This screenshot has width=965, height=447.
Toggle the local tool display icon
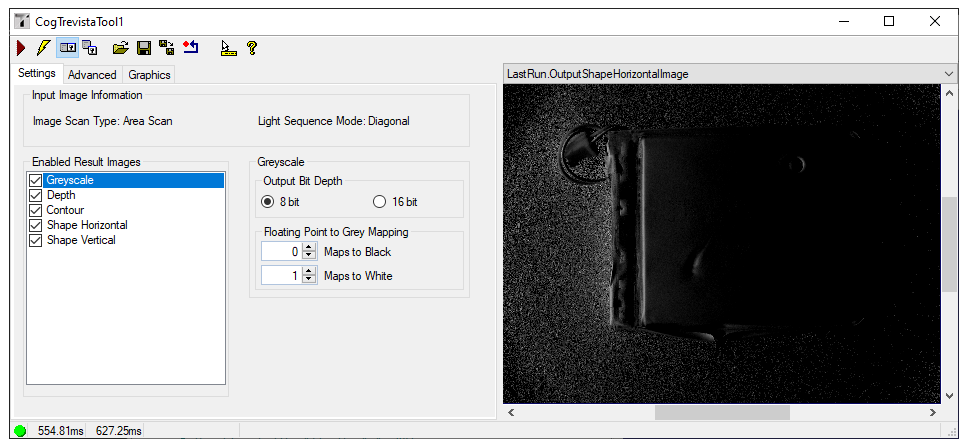pos(68,47)
